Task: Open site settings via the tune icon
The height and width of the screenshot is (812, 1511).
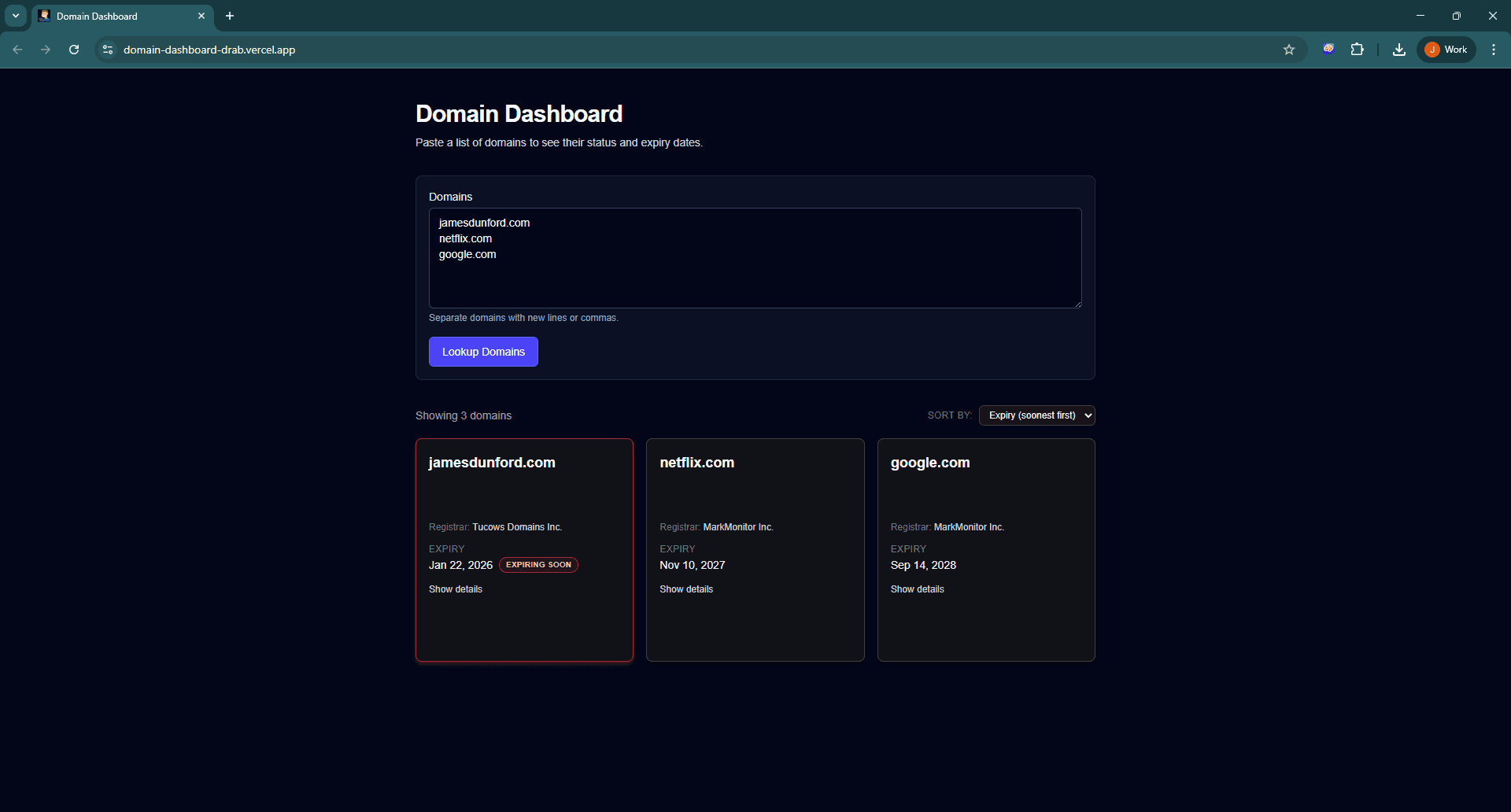Action: 107,50
